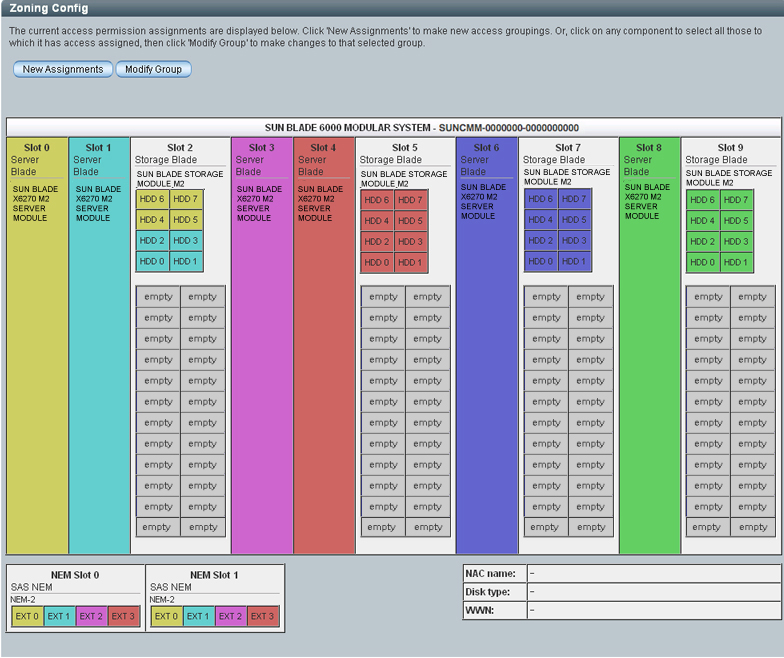
Task: Select HDD 5 in Slot 2 storage blade
Action: pyautogui.click(x=186, y=220)
